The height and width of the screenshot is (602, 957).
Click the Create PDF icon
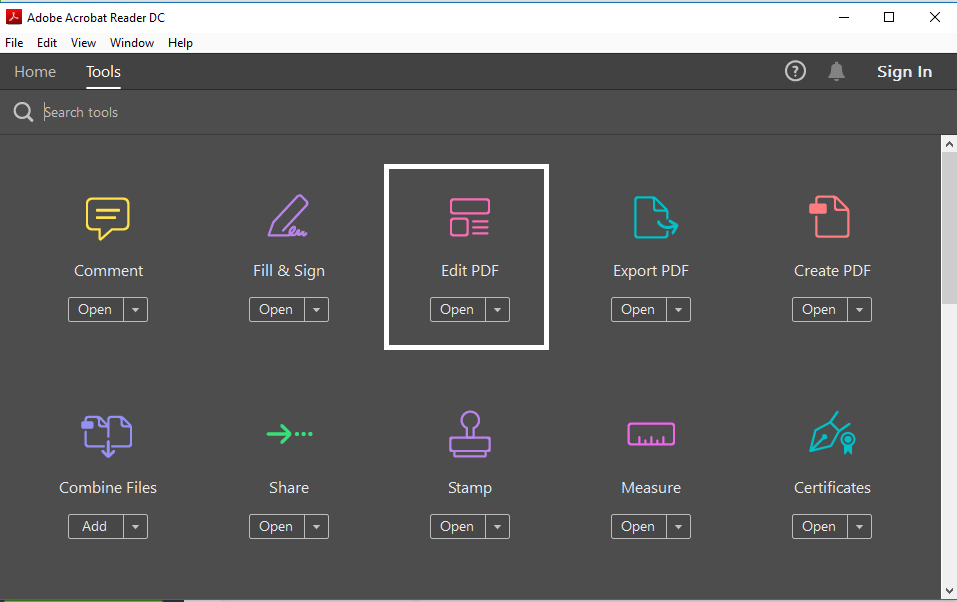[x=829, y=217]
